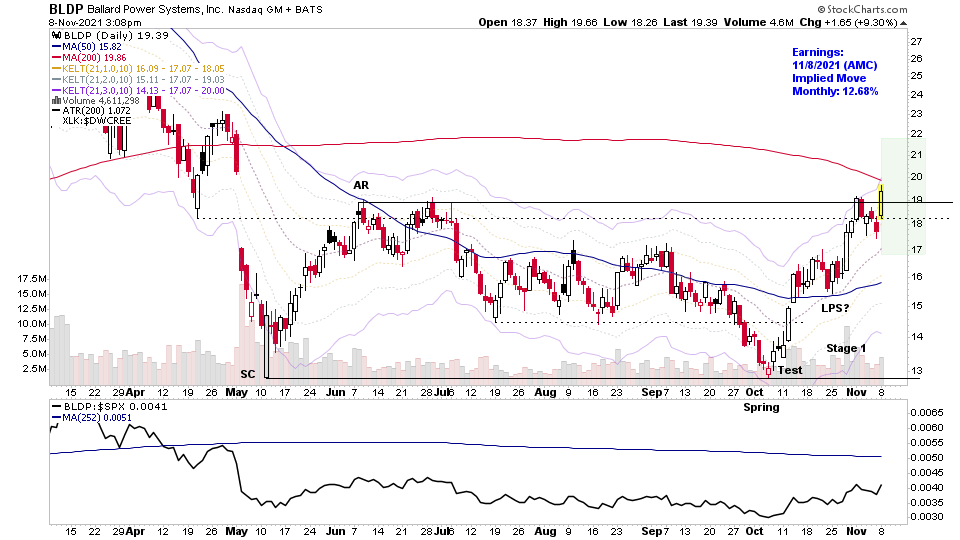Click the 0.0050 ratio axis label
960x540 pixels.
[926, 457]
